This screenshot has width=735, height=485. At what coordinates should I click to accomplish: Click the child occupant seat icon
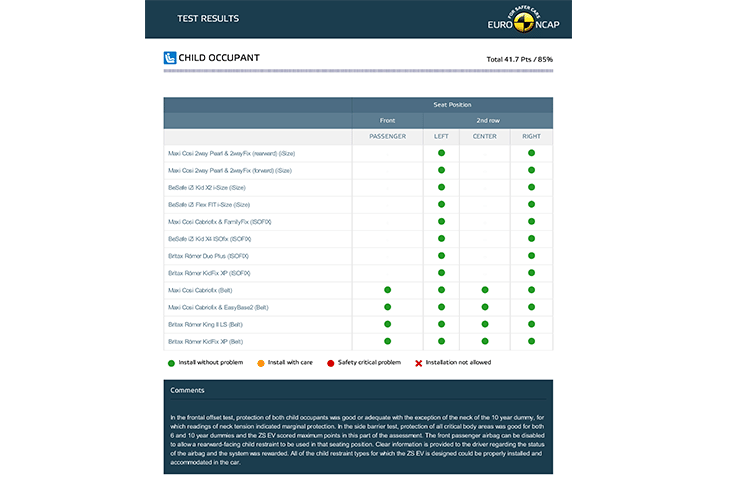pyautogui.click(x=169, y=58)
